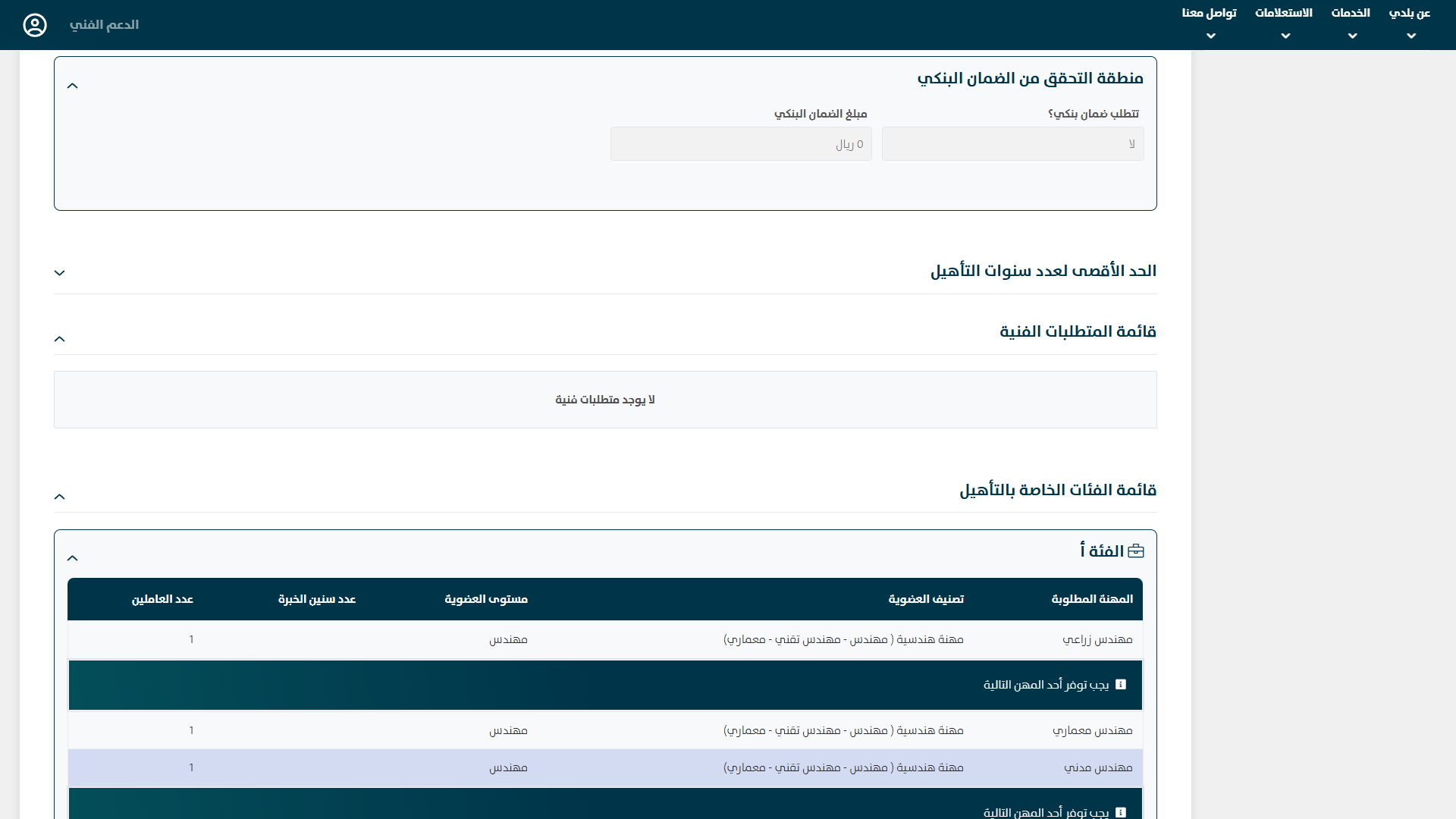Click chevron under الخدمات menu
This screenshot has height=819, width=1456.
pos(1352,36)
